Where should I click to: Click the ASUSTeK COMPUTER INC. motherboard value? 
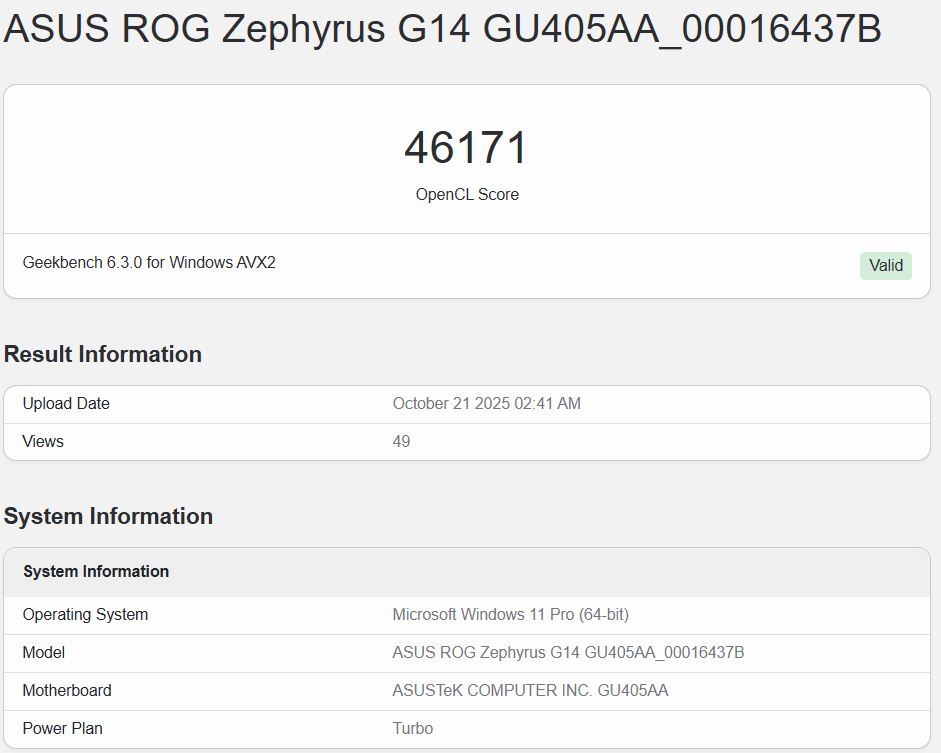(530, 691)
